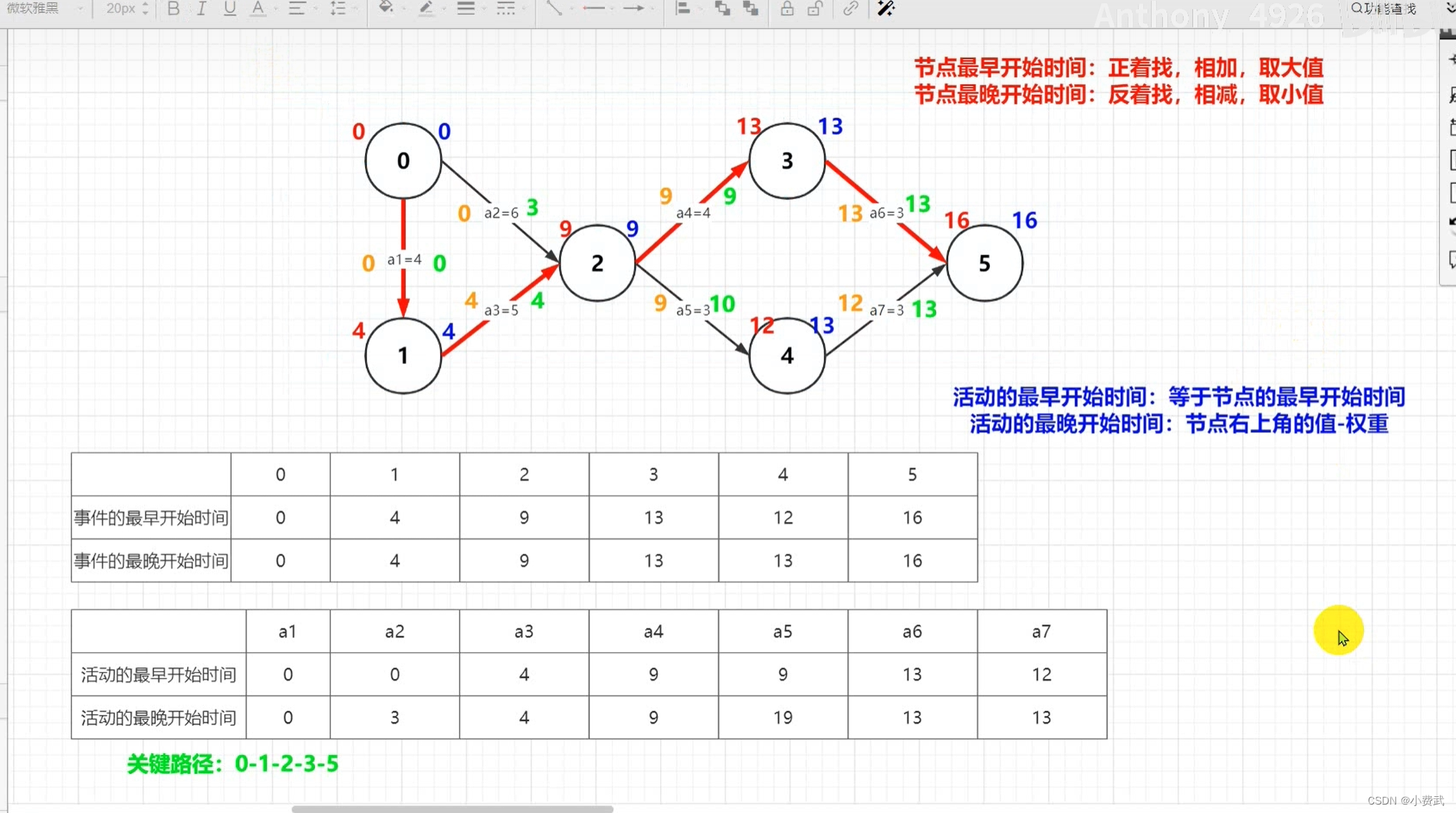1456x813 pixels.
Task: Open the line start arrow style
Action: (593, 8)
